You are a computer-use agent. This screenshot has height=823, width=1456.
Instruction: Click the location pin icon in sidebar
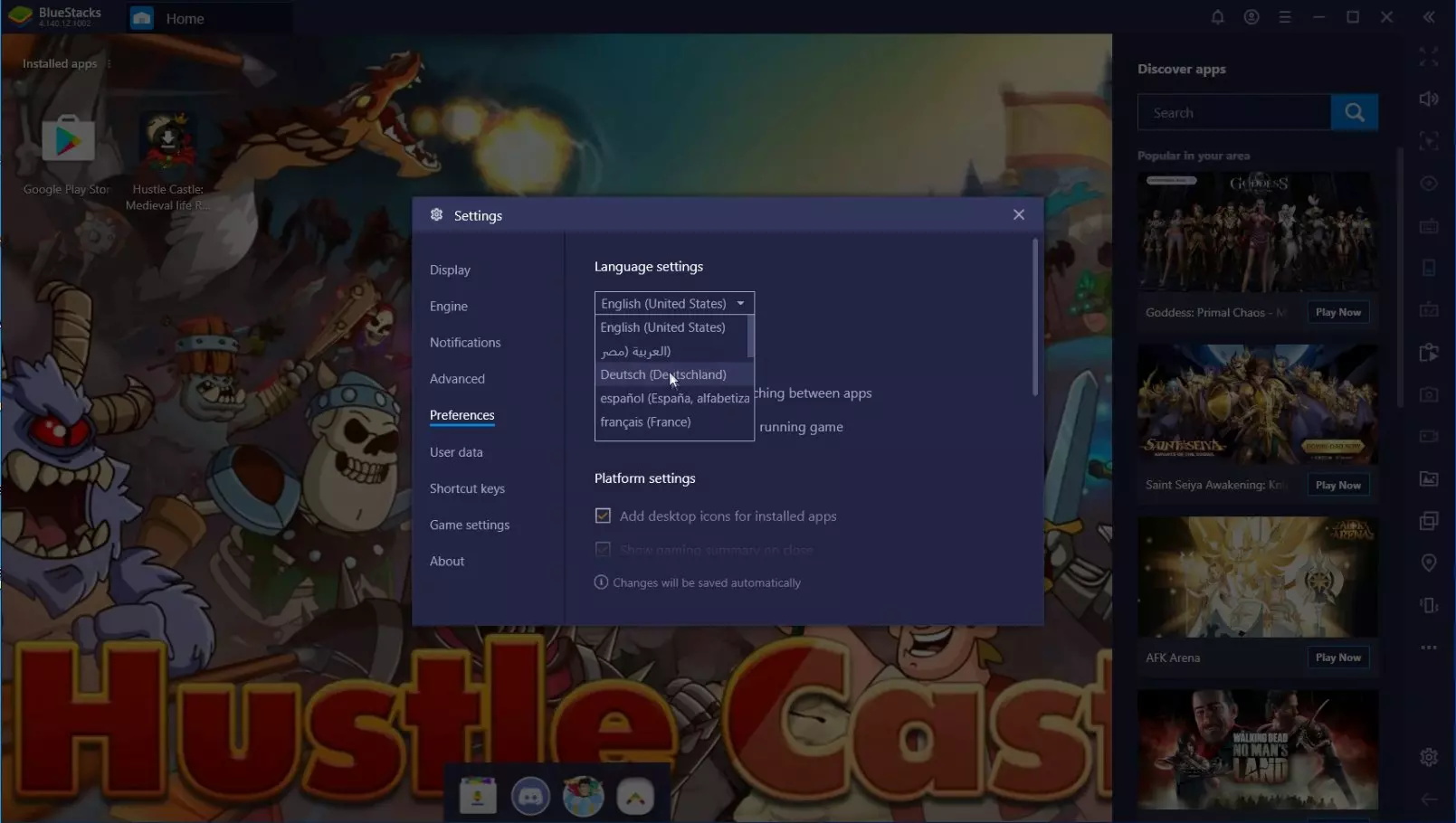(x=1428, y=563)
